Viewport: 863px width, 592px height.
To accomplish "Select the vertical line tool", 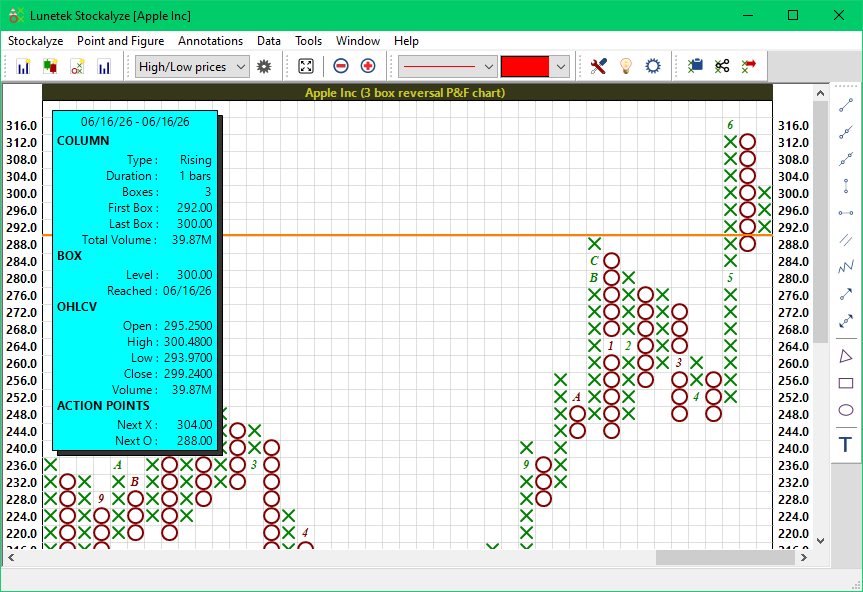I will coord(846,186).
